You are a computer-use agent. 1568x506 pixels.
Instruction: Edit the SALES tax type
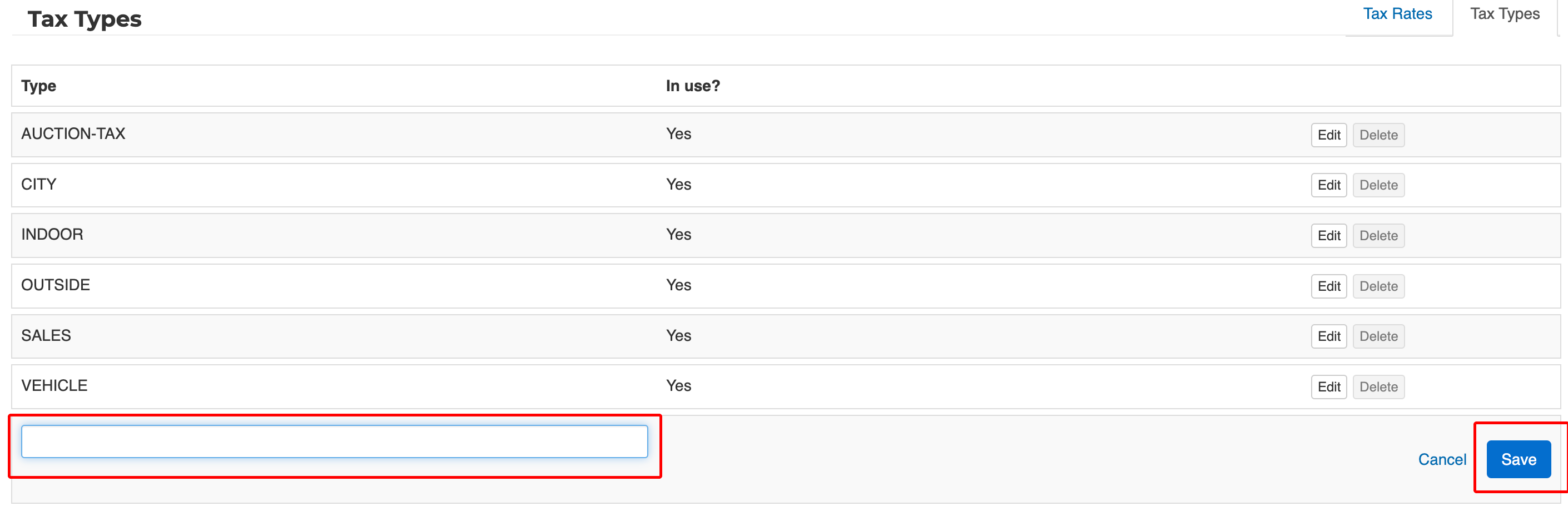tap(1328, 336)
